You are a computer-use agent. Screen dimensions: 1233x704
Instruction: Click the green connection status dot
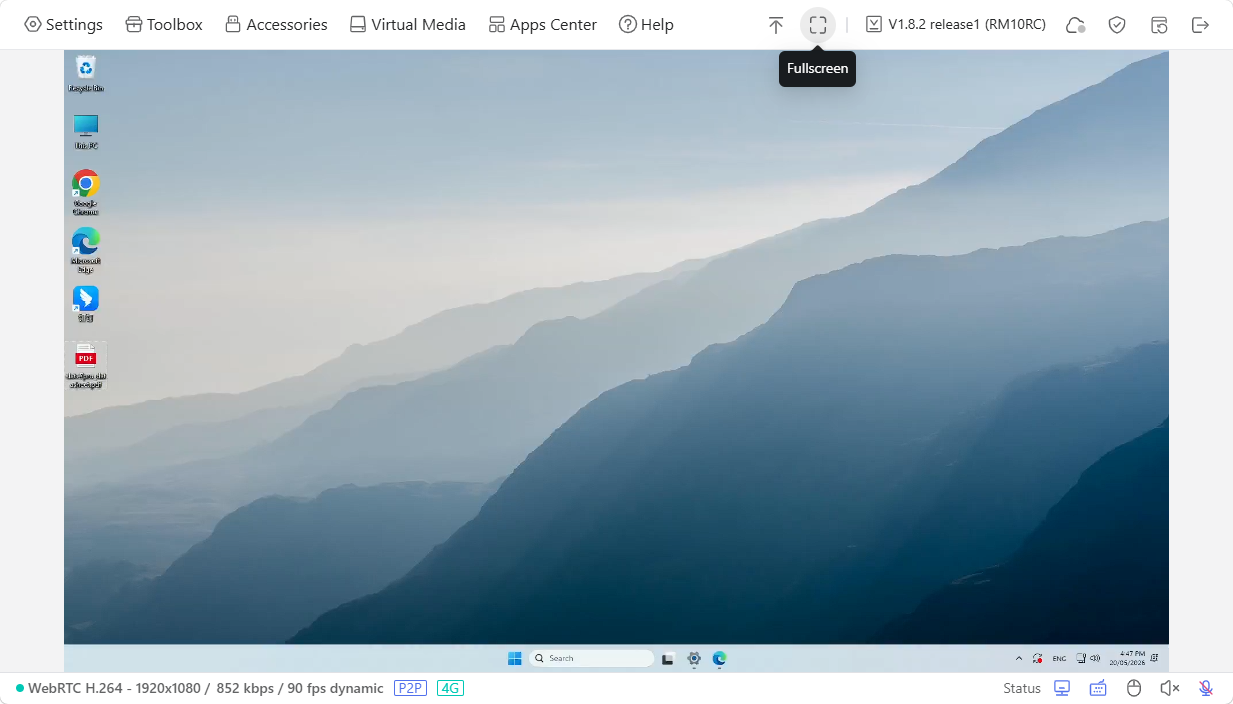coord(20,688)
